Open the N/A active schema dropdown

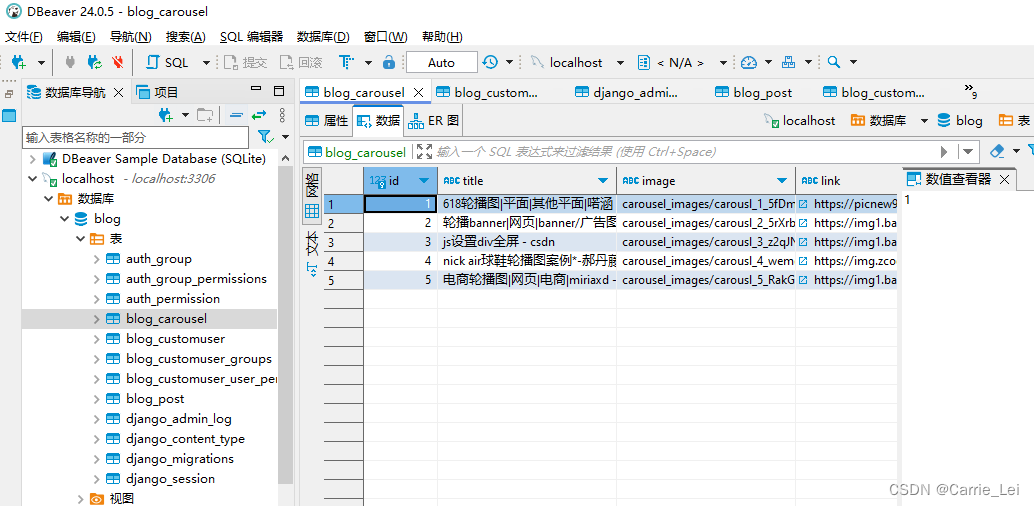(723, 63)
